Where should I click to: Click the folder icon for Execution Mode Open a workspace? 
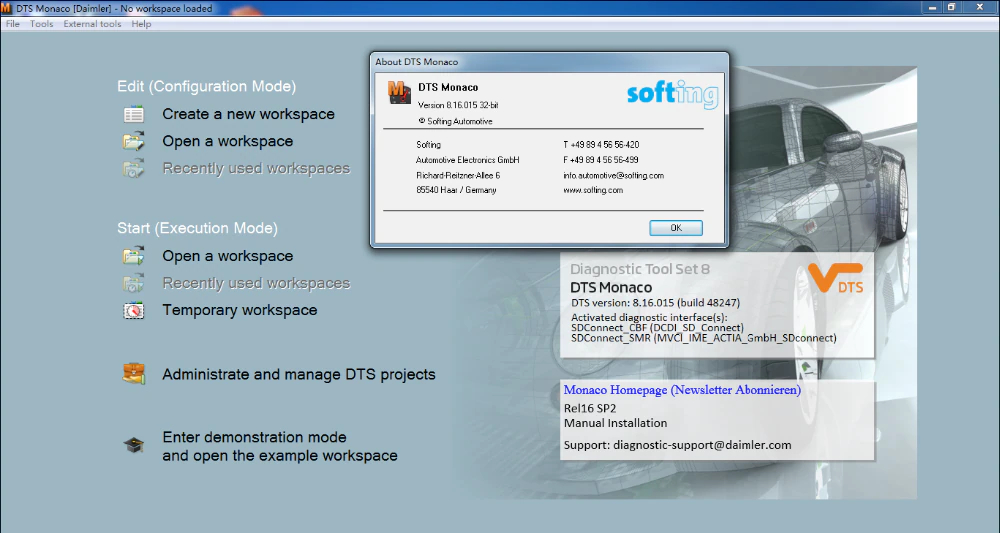pyautogui.click(x=134, y=256)
